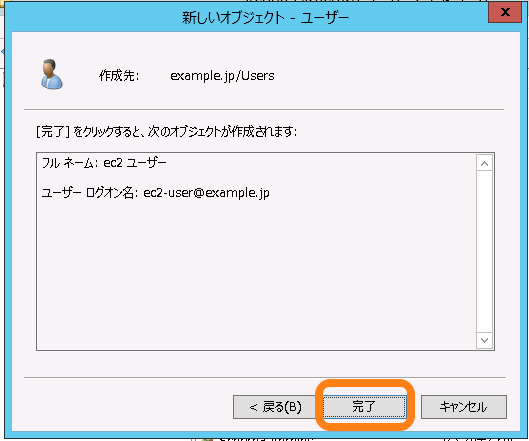Viewport: 529px width, 441px height.
Task: Click the dialog title 新しいオブジェクト - ユーザー
Action: click(265, 17)
